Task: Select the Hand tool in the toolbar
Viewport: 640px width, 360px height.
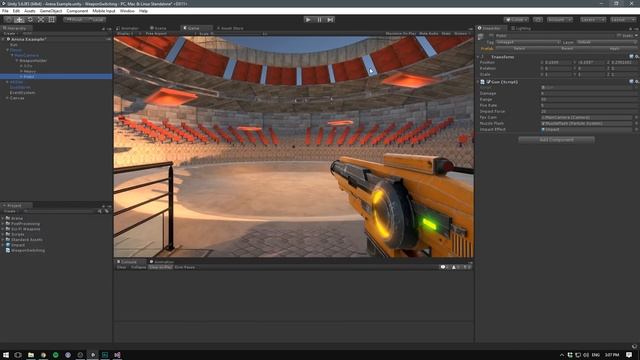Action: [8, 20]
